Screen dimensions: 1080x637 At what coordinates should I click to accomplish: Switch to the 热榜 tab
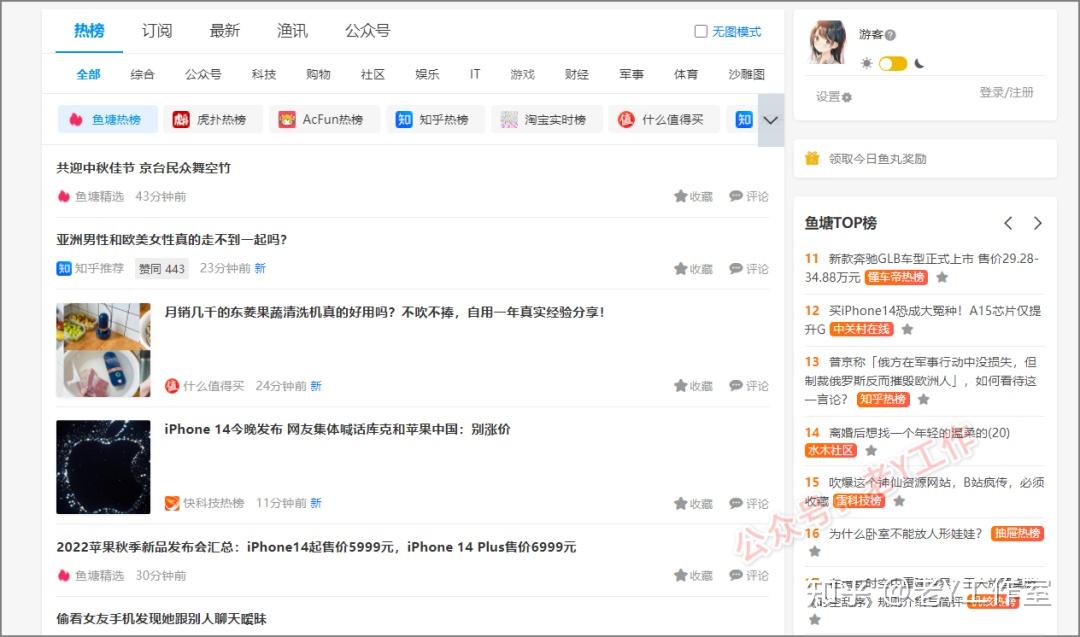(90, 30)
